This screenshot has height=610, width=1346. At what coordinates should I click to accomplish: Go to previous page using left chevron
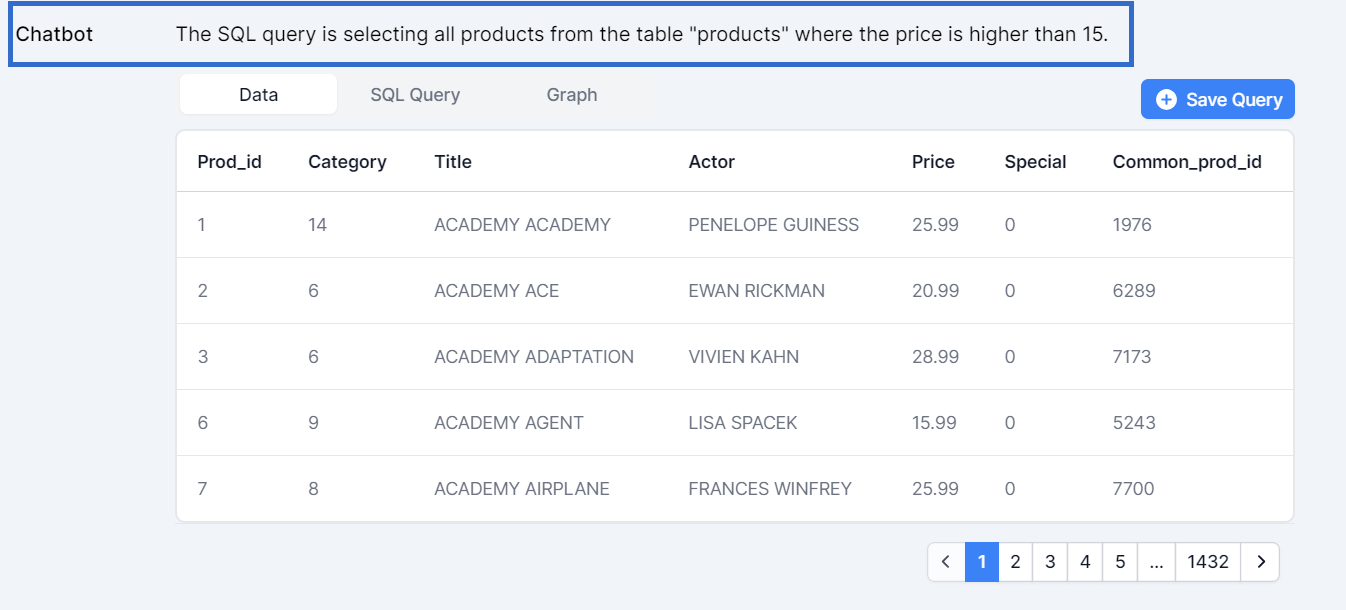click(x=946, y=562)
